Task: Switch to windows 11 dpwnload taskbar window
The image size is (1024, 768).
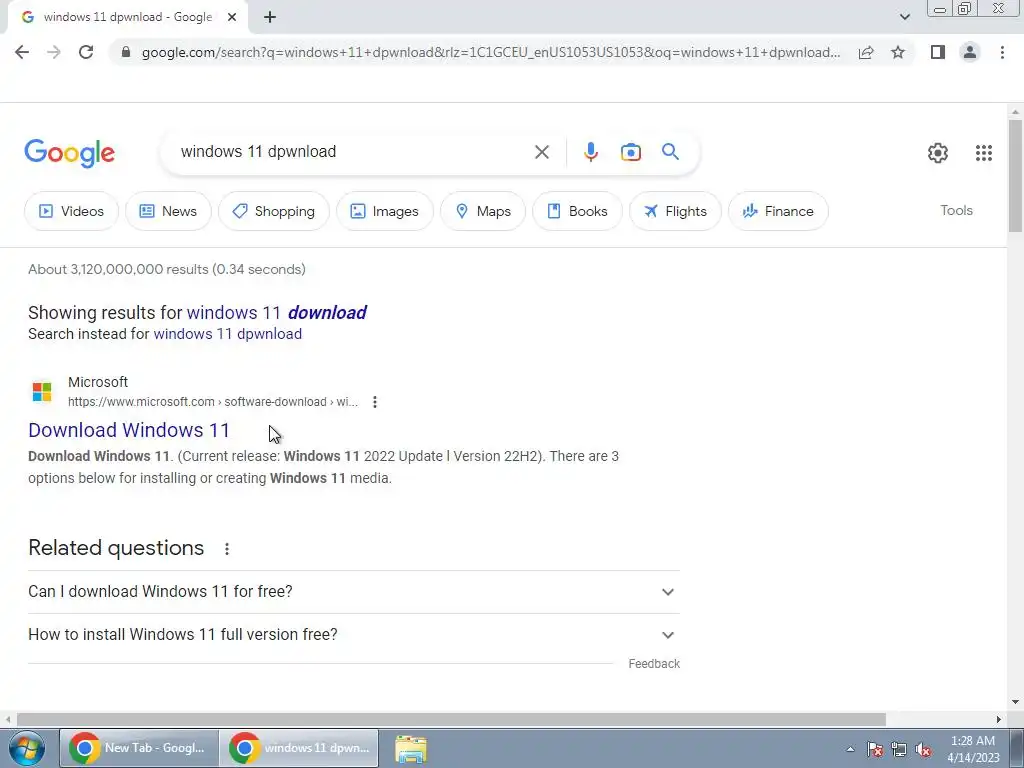Action: pos(298,748)
